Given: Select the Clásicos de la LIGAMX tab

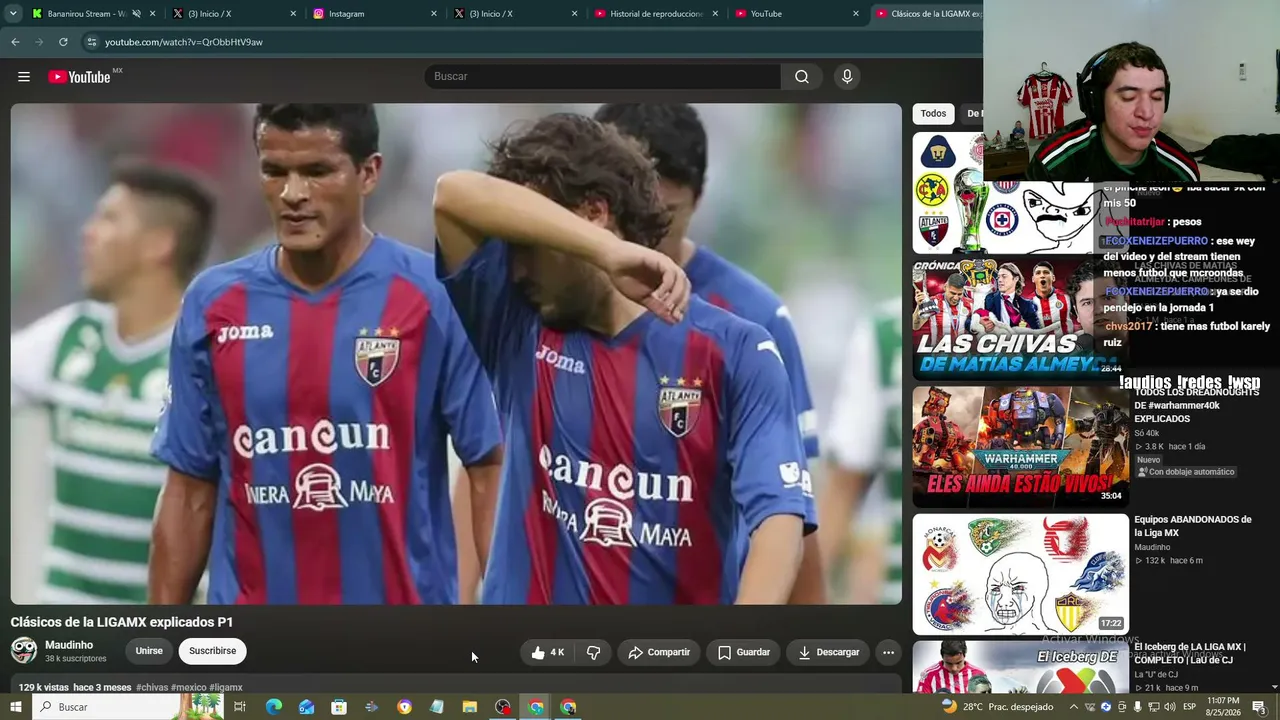Looking at the screenshot, I should tap(927, 14).
